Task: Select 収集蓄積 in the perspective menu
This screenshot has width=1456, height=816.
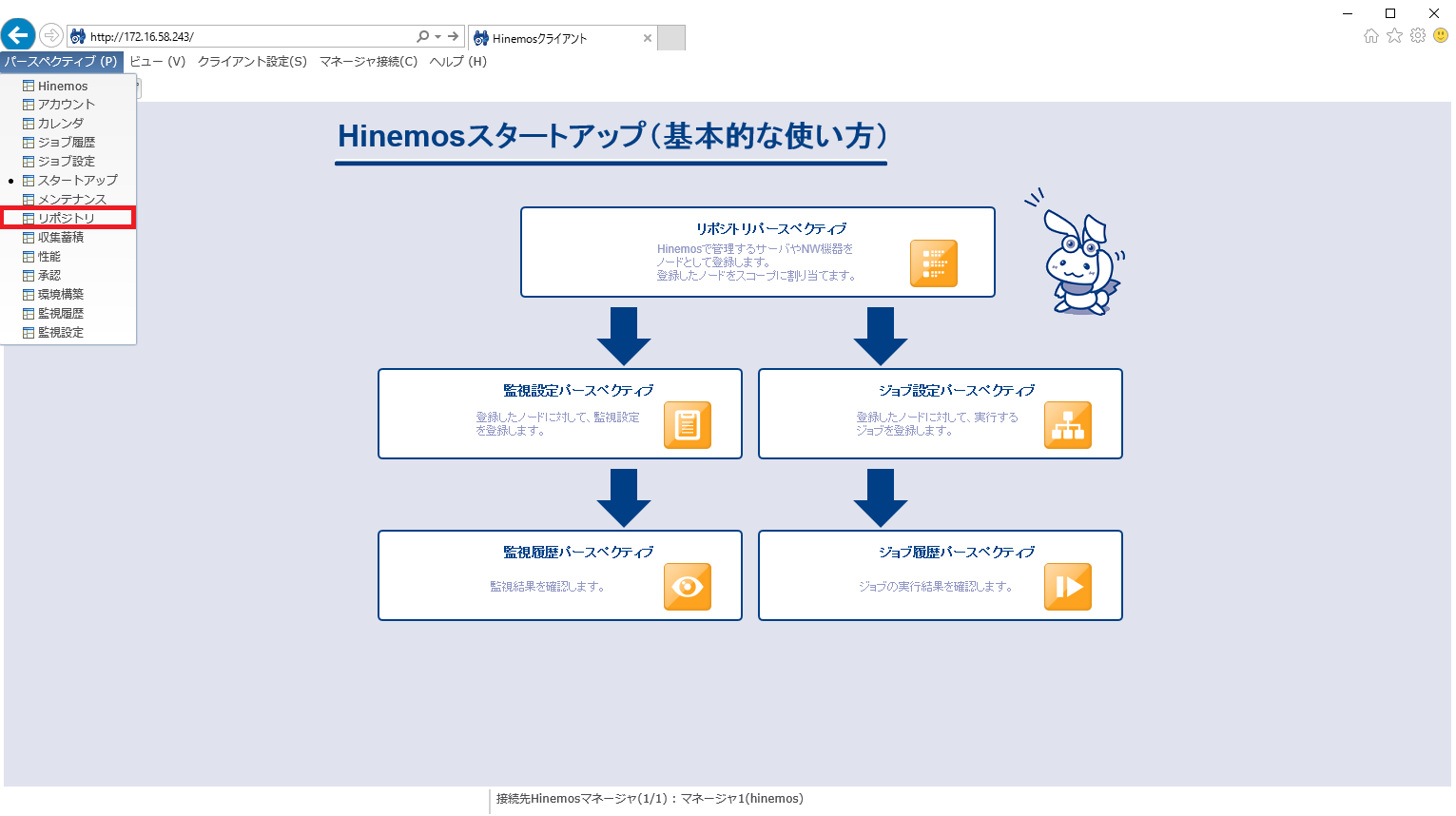Action: [68, 238]
